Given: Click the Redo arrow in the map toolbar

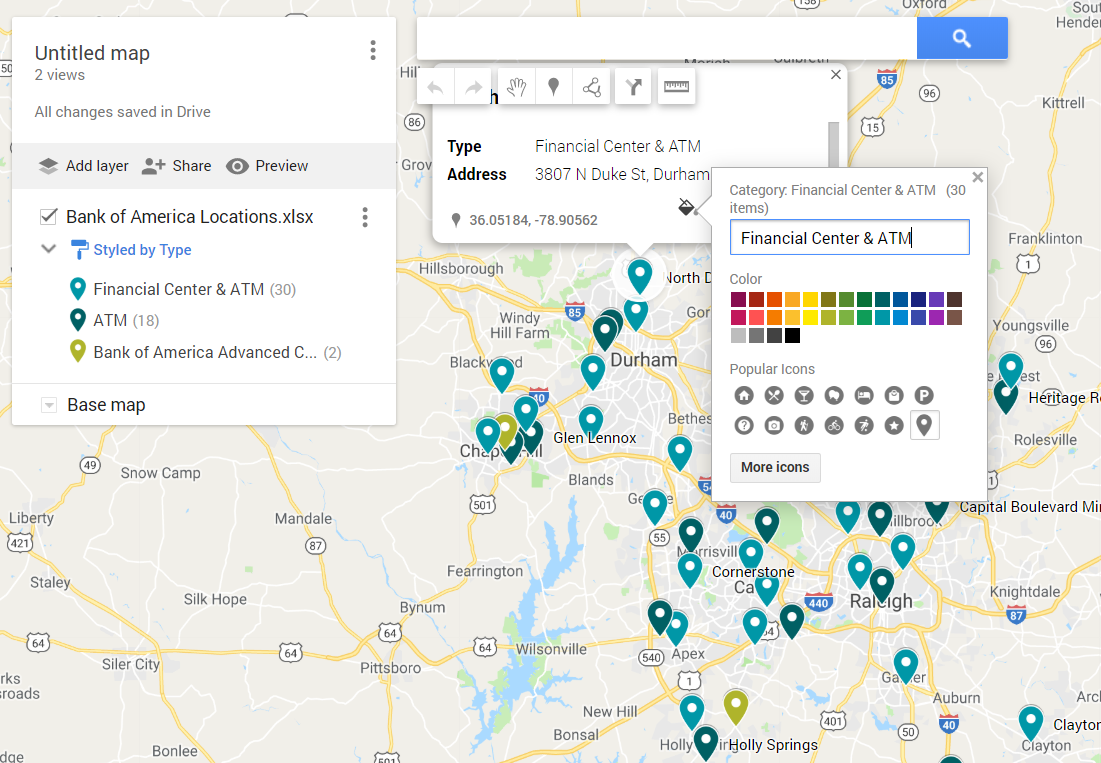Looking at the screenshot, I should coord(474,87).
